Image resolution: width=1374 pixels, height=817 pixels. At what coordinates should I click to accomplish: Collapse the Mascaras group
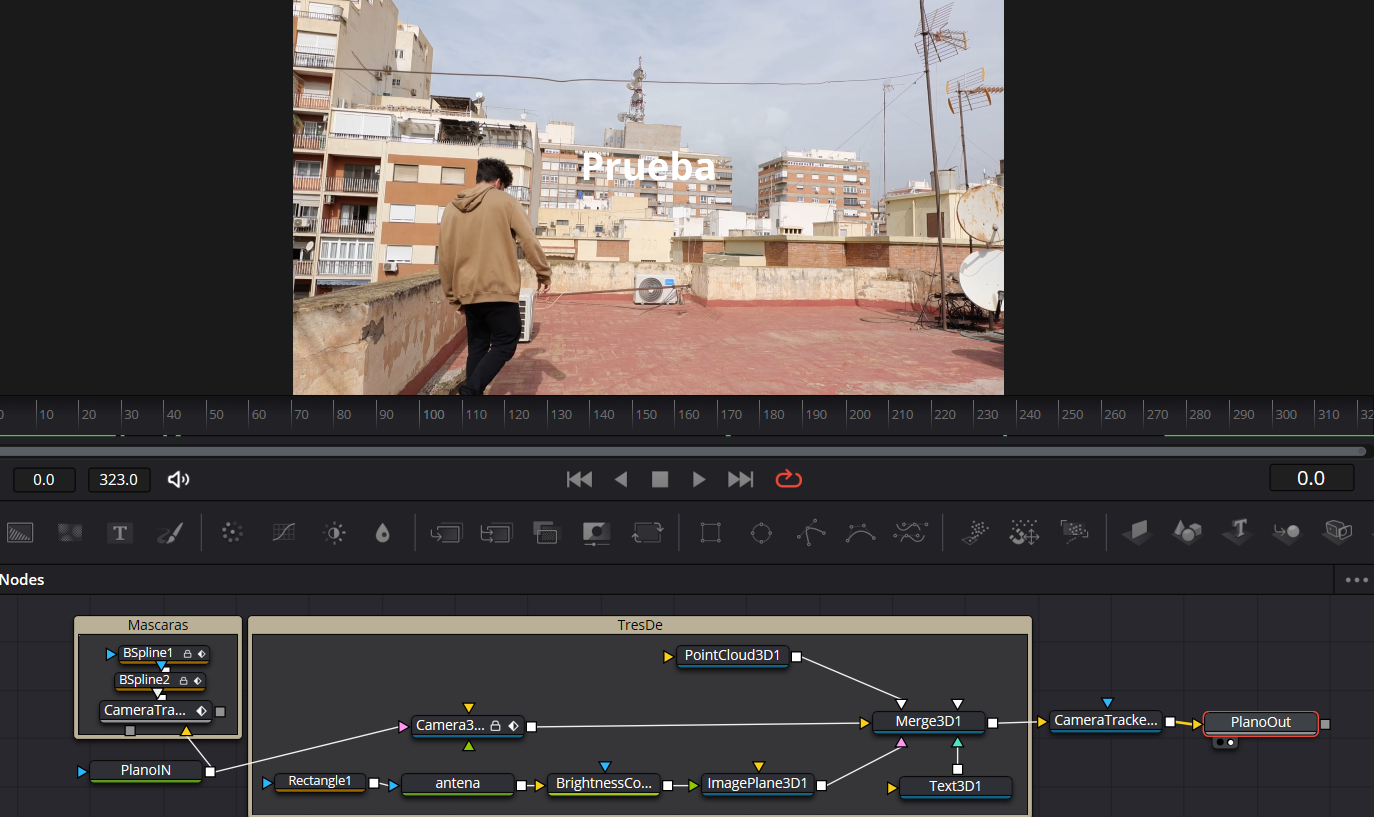pyautogui.click(x=158, y=624)
